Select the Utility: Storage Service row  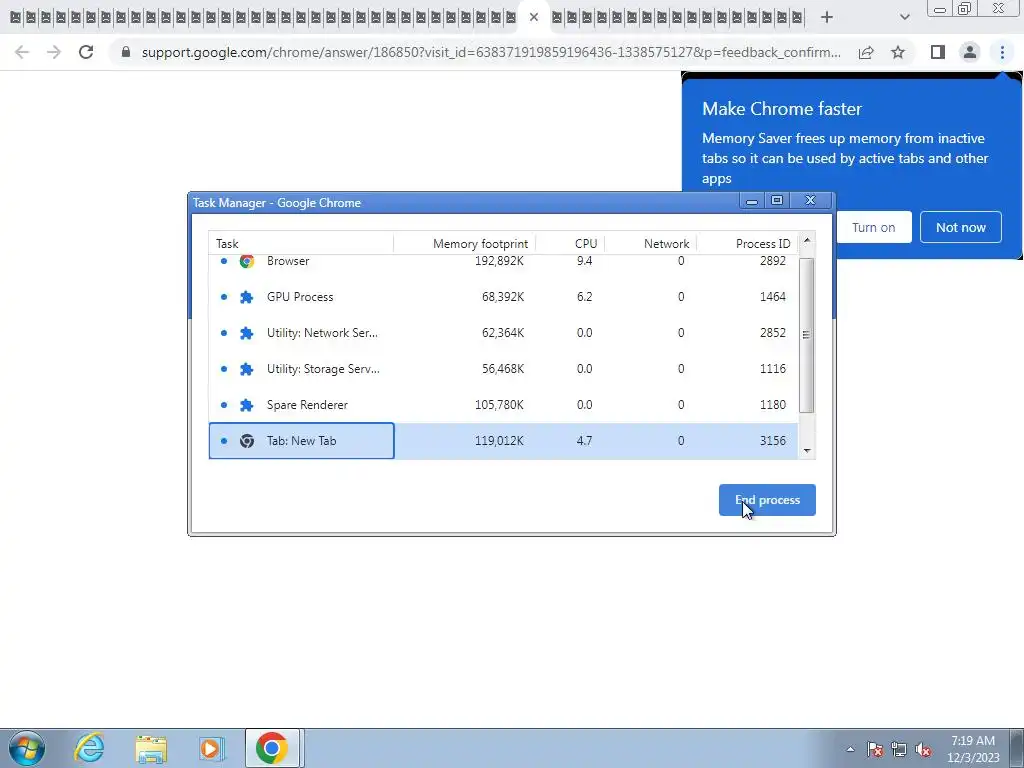[504, 368]
